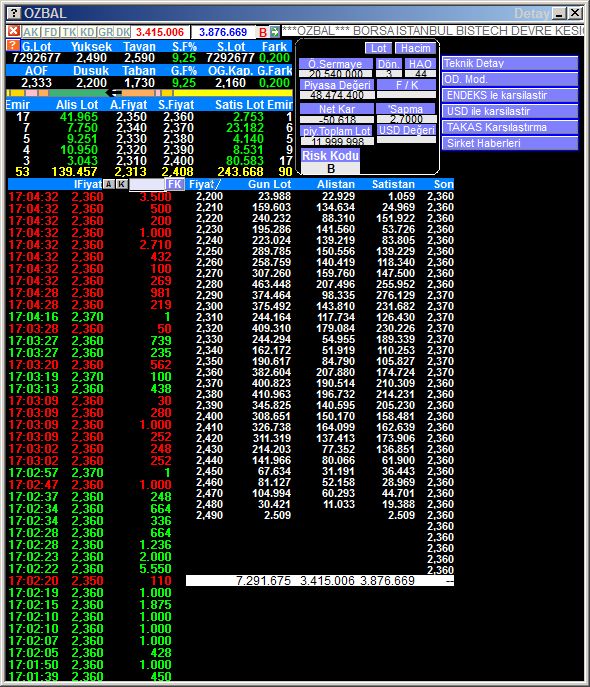Click the Satistan column header

pos(393,184)
